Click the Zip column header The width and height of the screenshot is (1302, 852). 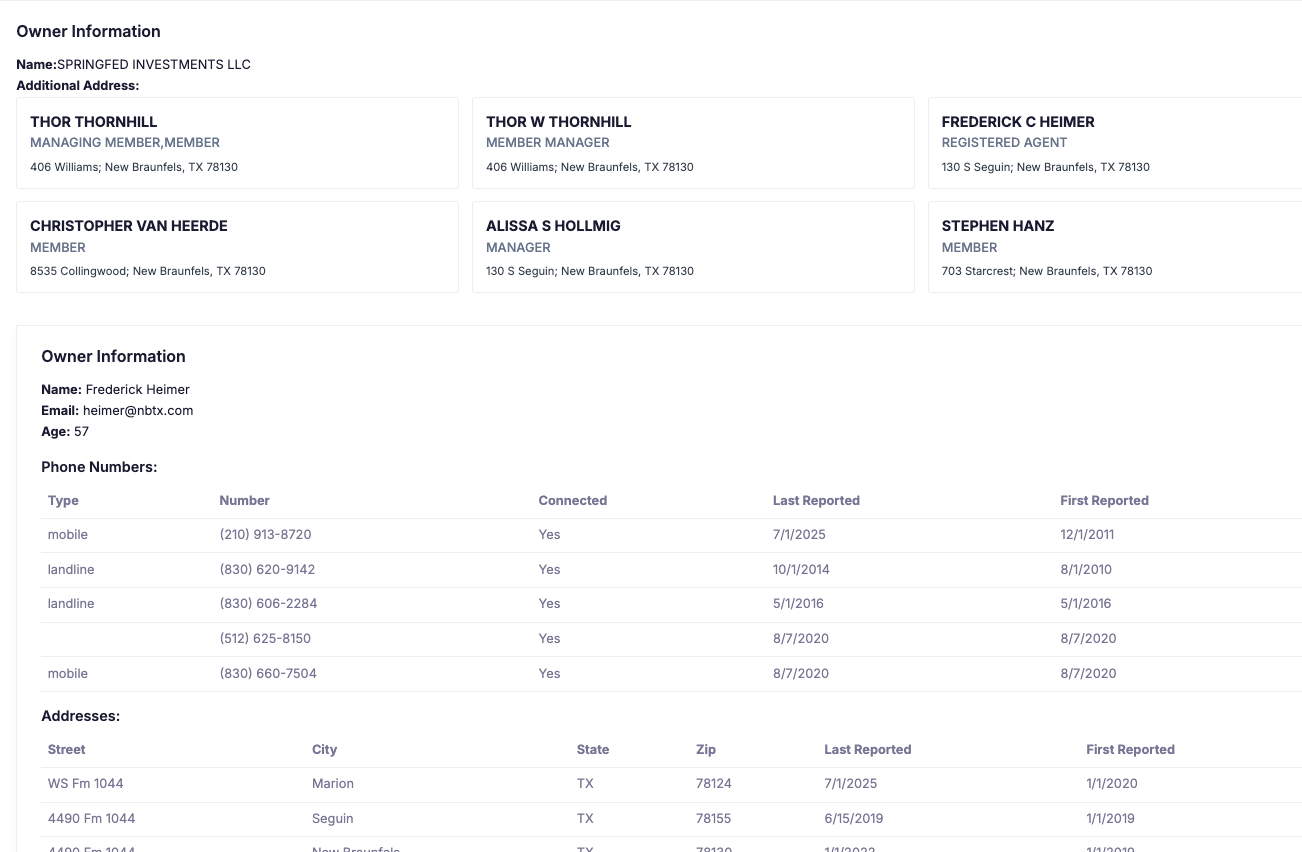706,749
